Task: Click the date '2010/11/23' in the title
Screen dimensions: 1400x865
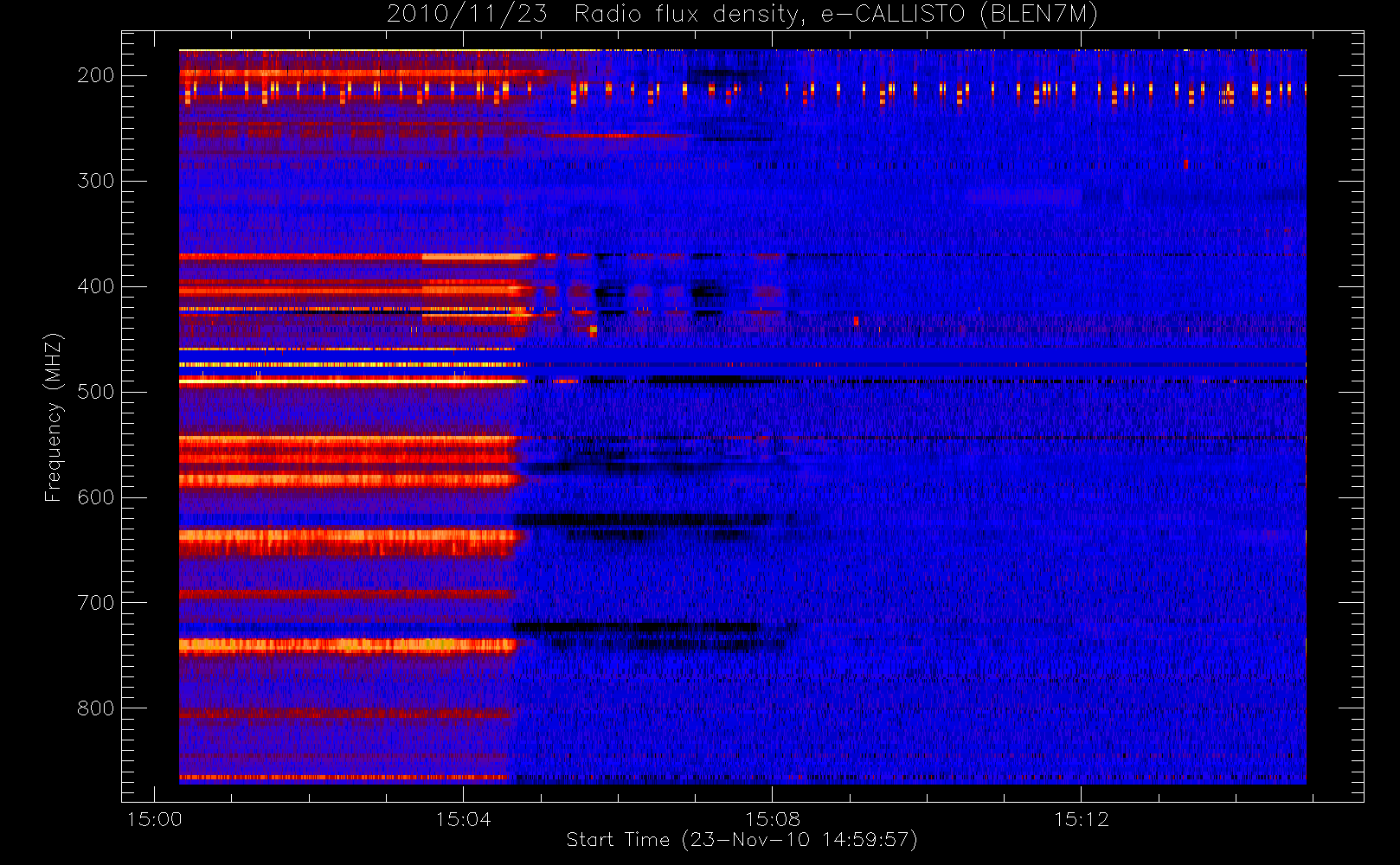Action: (x=466, y=14)
